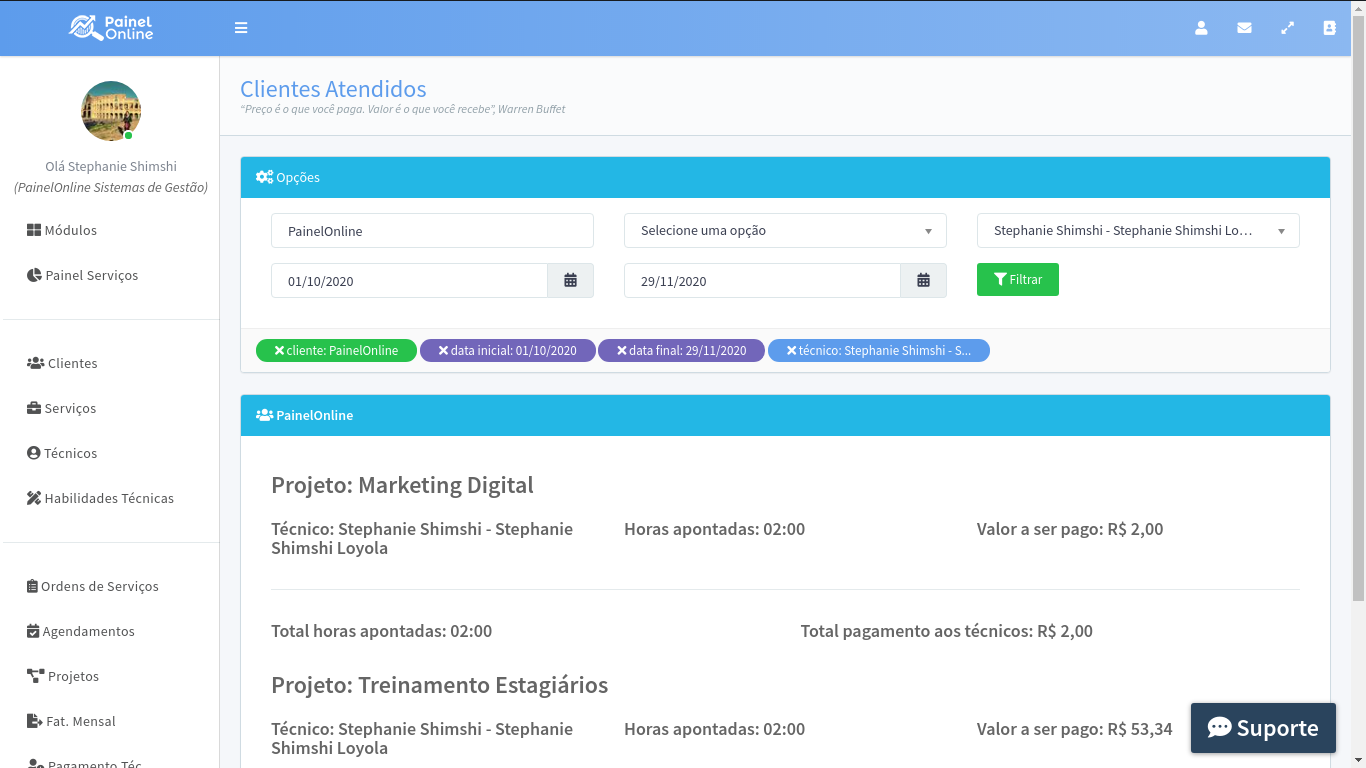
Task: Remove the 'data inicial: 01/10/2020' filter tag
Action: (x=444, y=351)
